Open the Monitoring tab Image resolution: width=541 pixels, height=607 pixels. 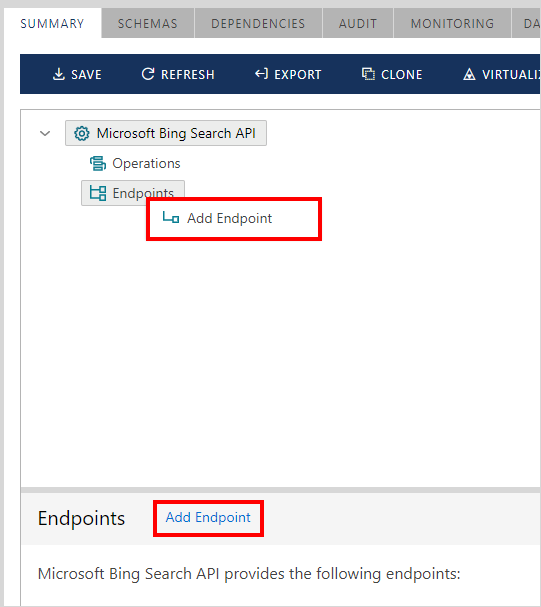[452, 24]
